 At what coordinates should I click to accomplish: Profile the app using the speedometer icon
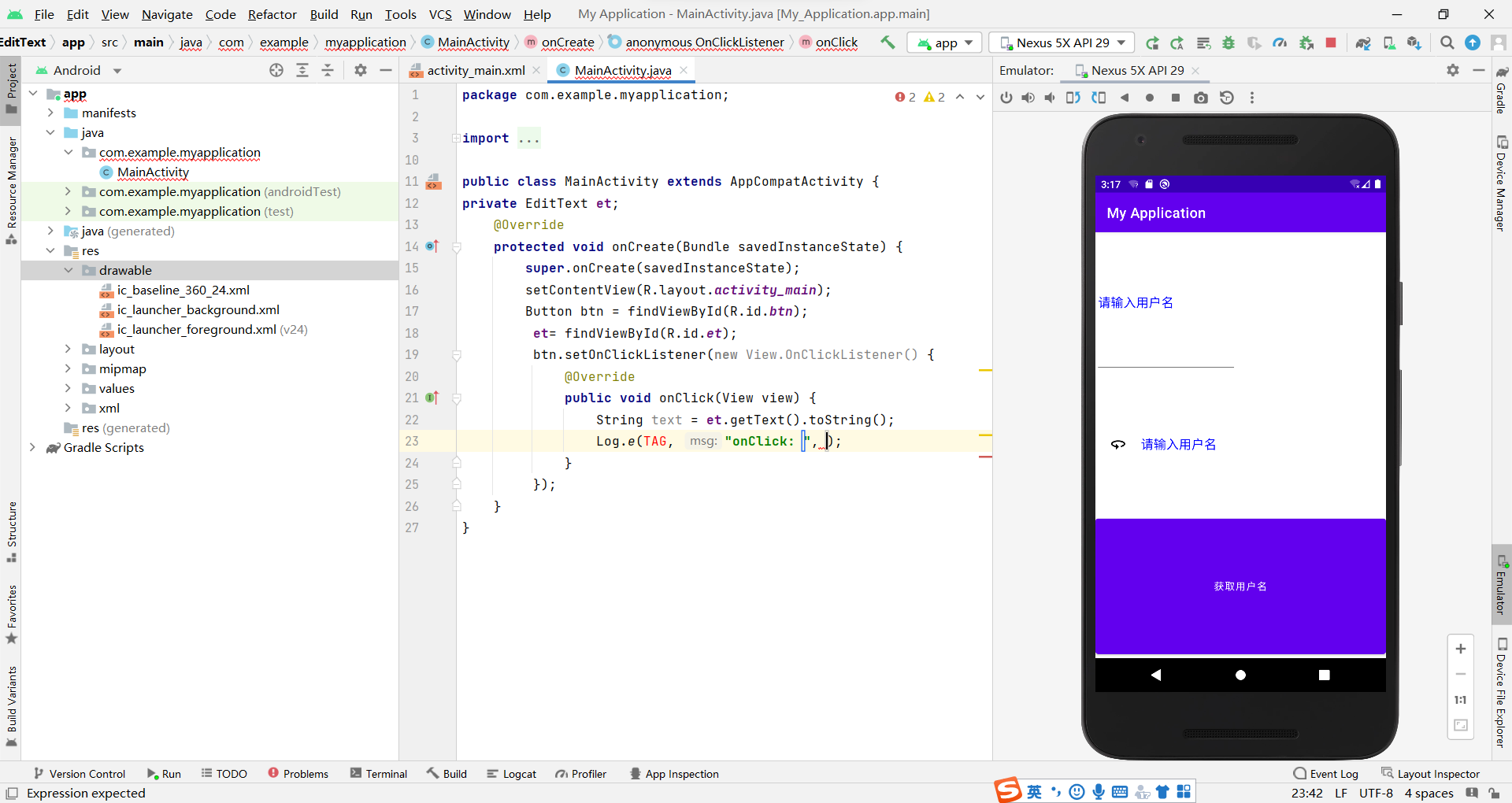pos(1280,43)
